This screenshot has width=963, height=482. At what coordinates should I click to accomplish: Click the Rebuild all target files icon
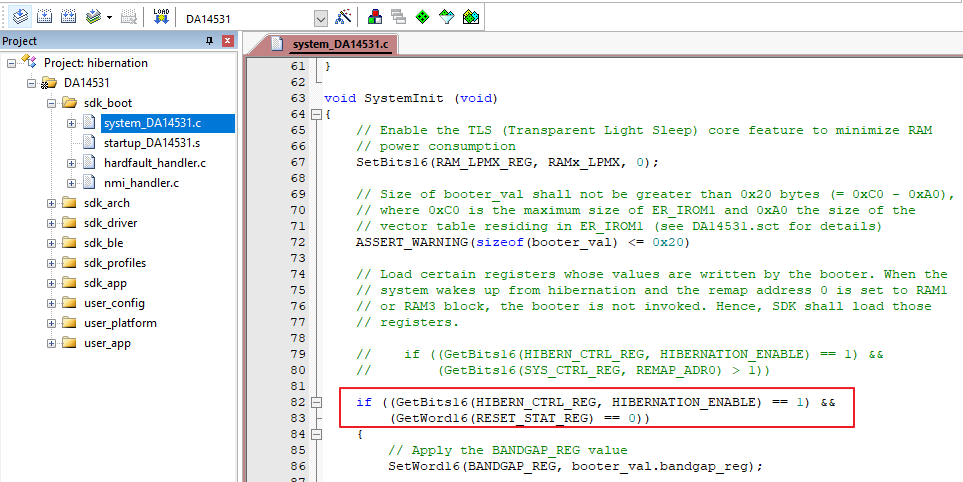click(69, 17)
